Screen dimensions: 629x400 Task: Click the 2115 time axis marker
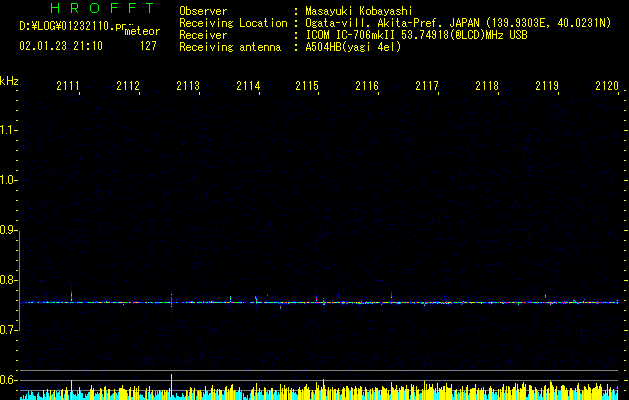point(307,86)
